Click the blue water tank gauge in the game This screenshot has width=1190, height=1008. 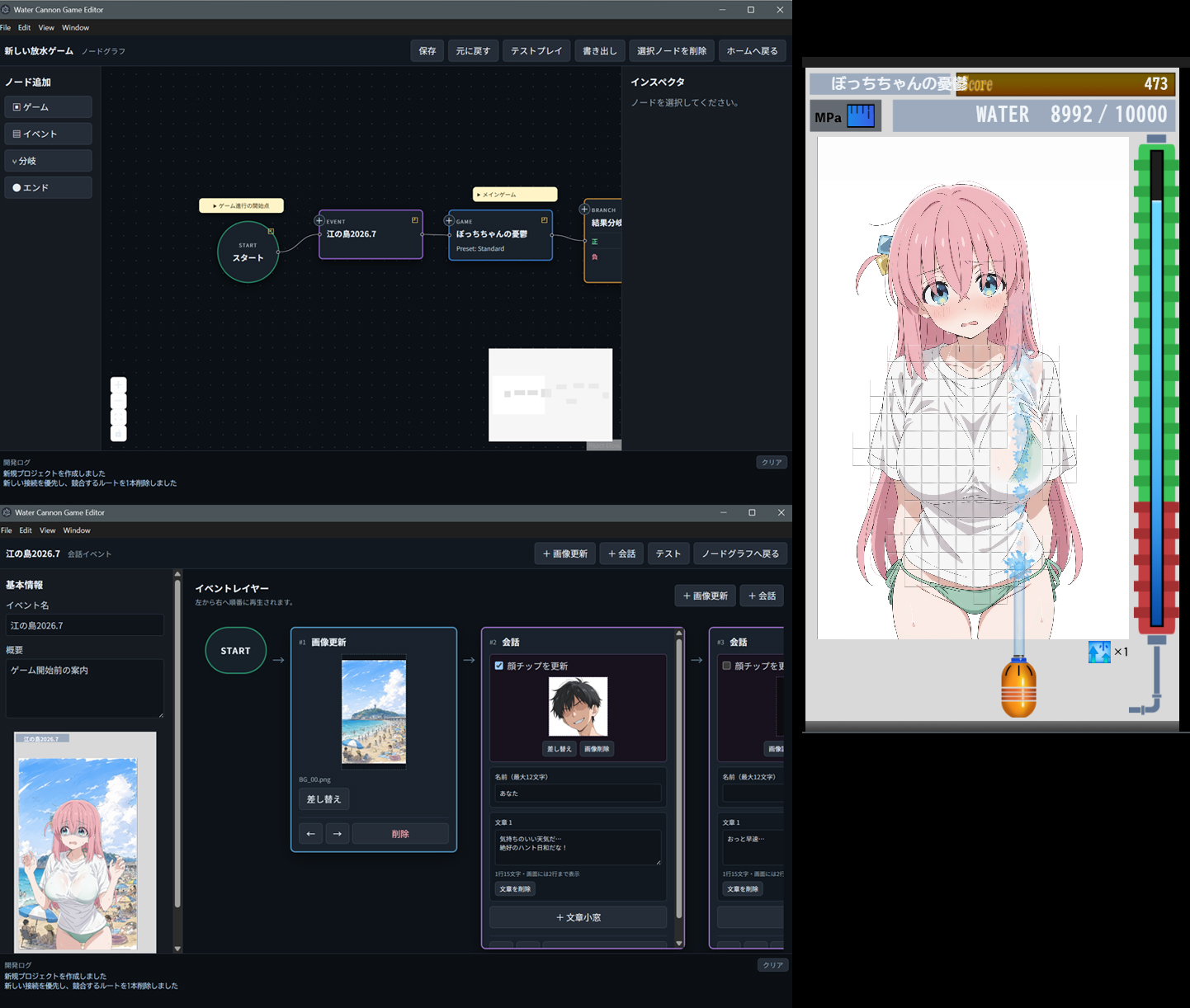point(1156,388)
